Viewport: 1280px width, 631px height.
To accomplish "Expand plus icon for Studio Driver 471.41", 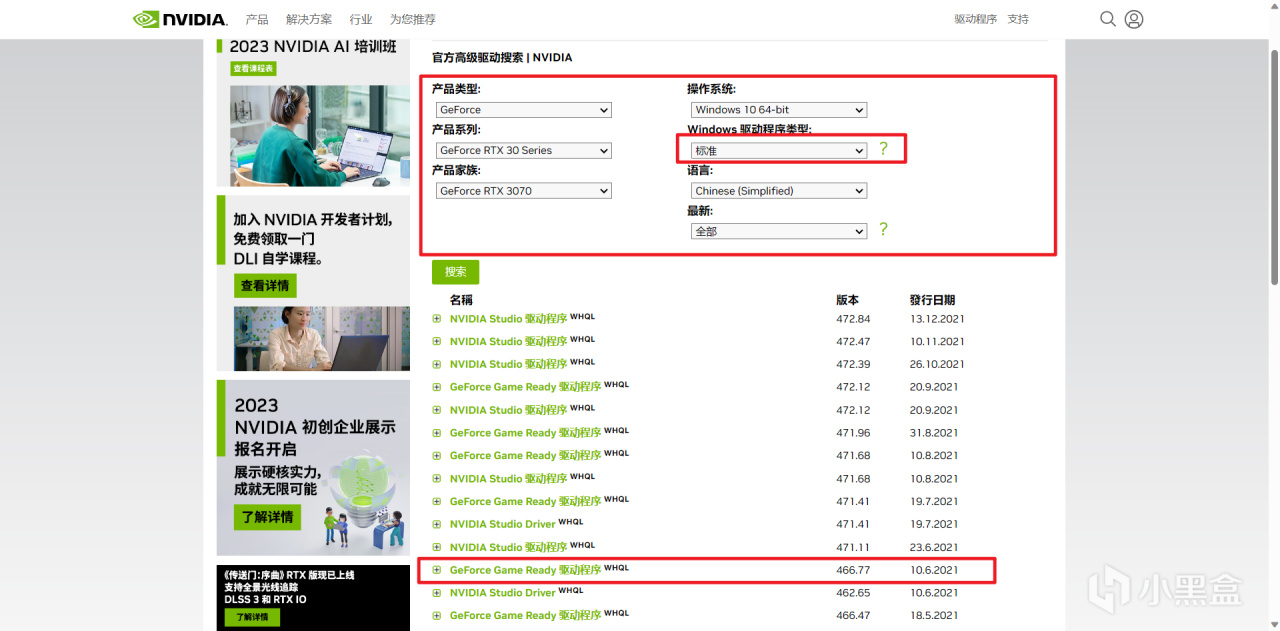I will [437, 524].
